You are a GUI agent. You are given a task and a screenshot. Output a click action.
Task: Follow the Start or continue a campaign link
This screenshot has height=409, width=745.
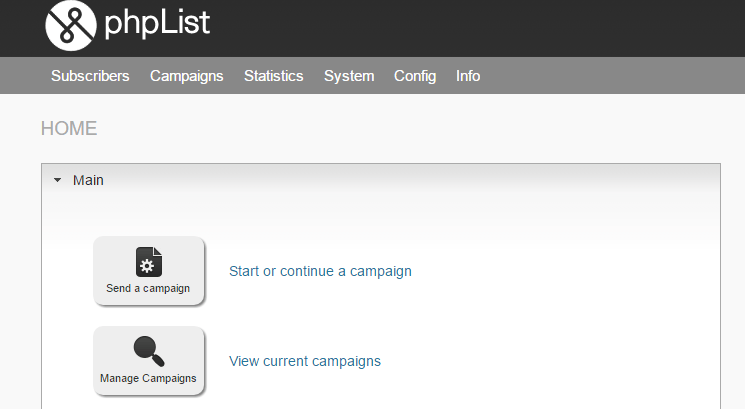tap(320, 271)
